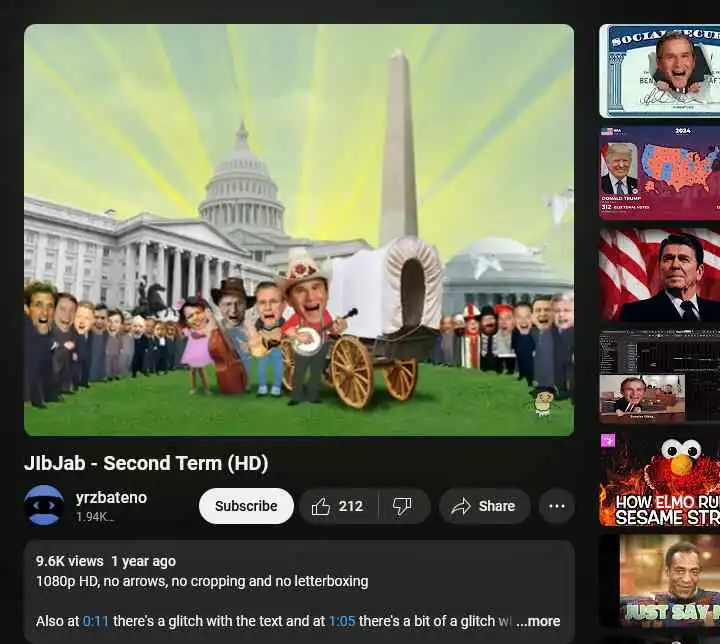The width and height of the screenshot is (720, 644).
Task: Open the 2024 electoral map video thumbnail
Action: click(660, 173)
